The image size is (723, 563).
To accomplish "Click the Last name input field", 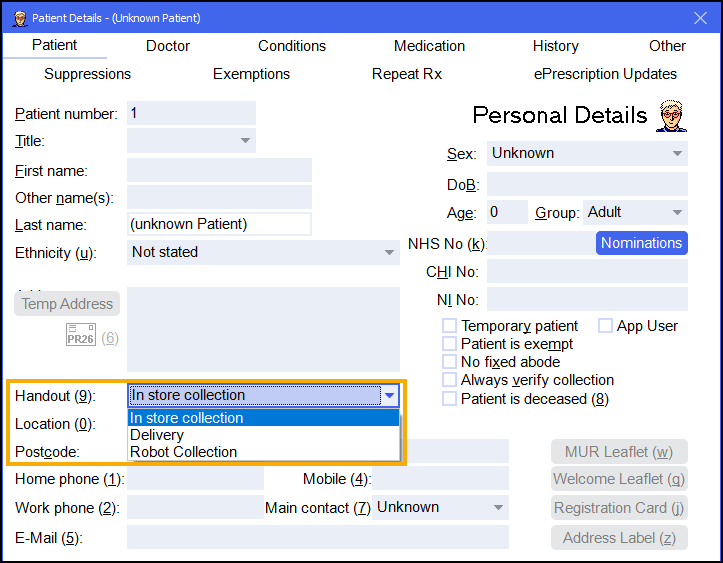I will [219, 225].
